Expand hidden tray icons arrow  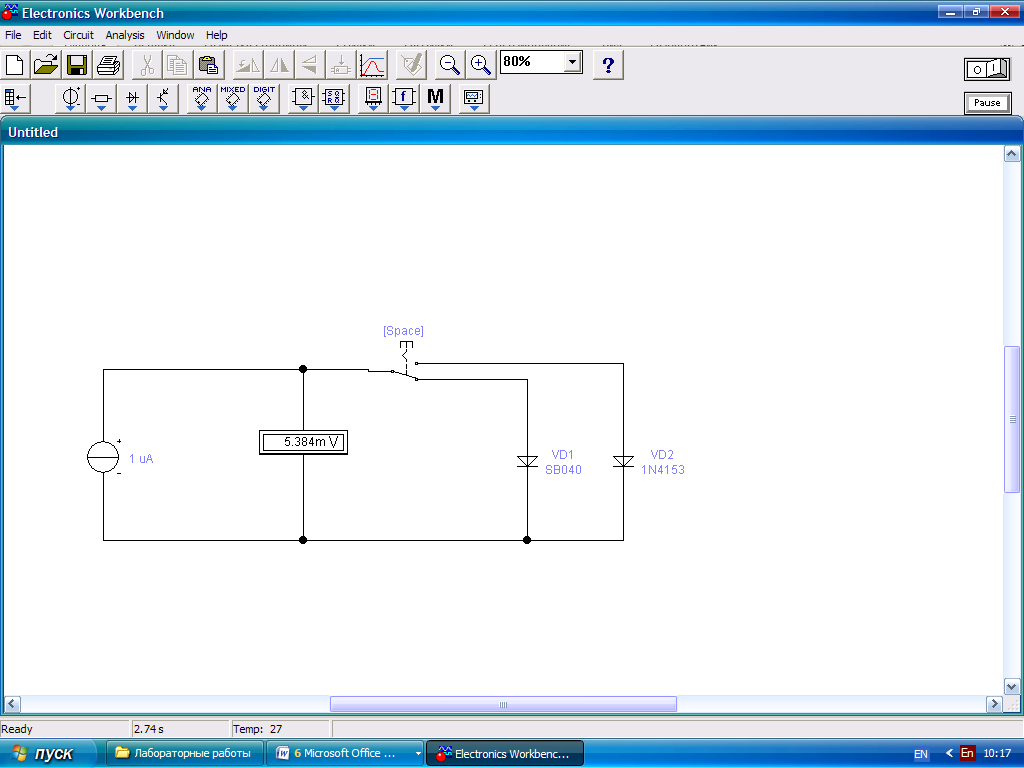coord(949,753)
